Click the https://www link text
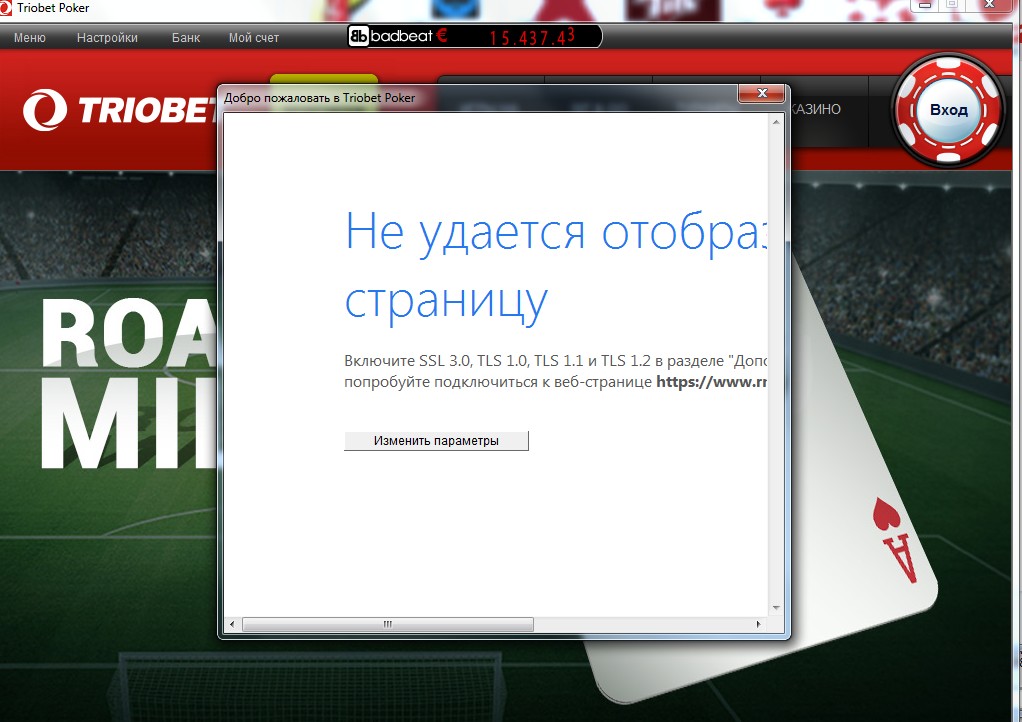1022x722 pixels. (711, 382)
